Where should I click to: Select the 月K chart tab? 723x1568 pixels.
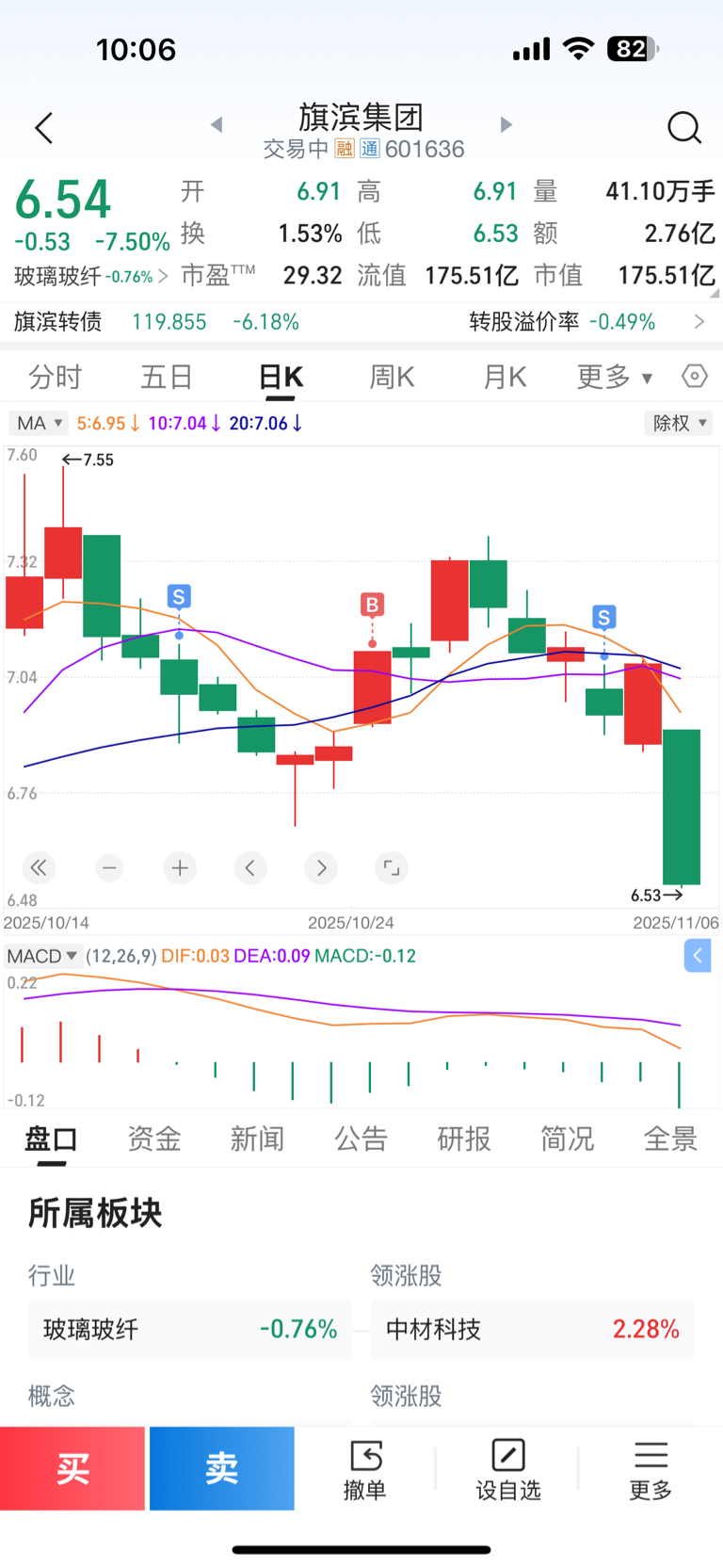click(505, 377)
